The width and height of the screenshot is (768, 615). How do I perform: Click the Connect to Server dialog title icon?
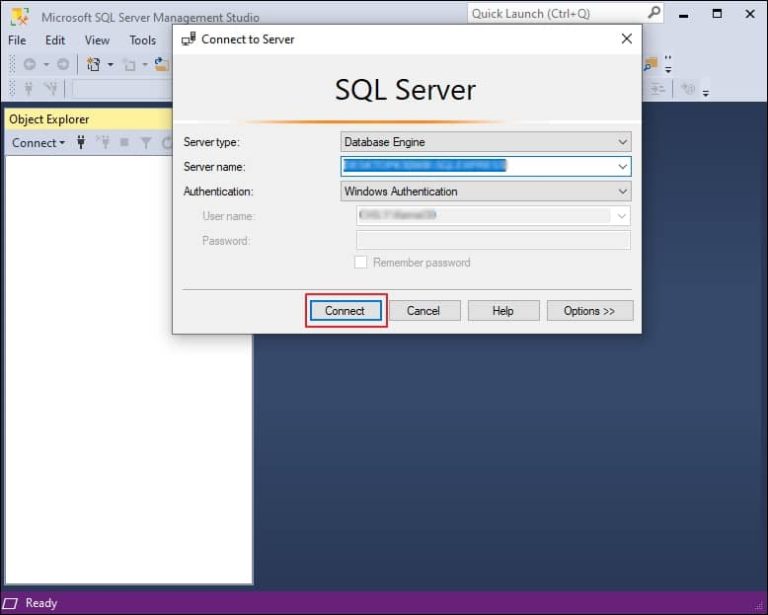pos(189,39)
